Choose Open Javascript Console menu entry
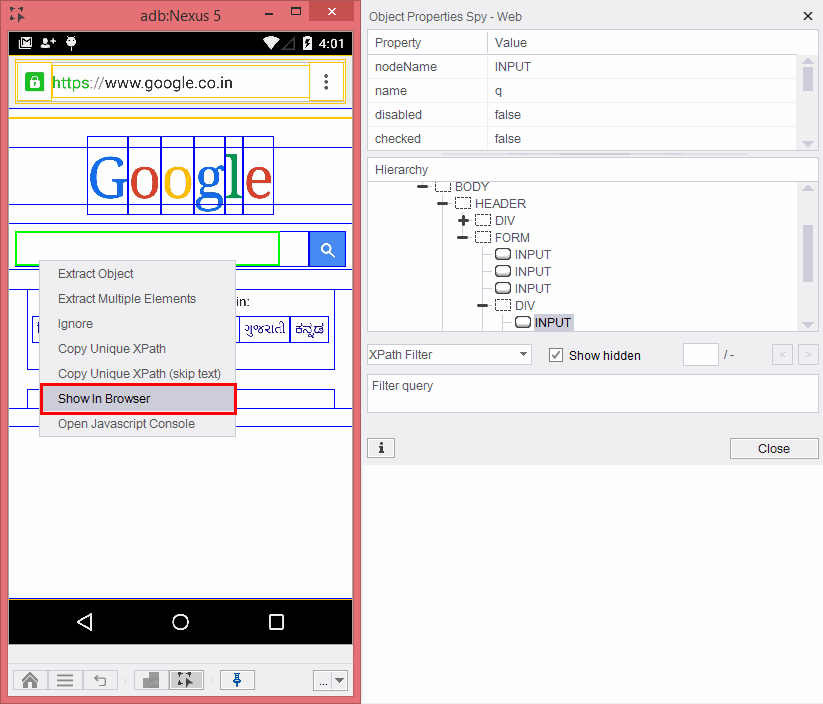 [126, 424]
